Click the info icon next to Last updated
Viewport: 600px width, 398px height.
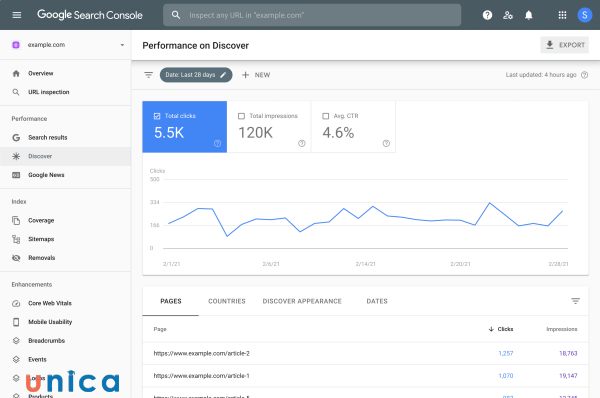tap(584, 75)
